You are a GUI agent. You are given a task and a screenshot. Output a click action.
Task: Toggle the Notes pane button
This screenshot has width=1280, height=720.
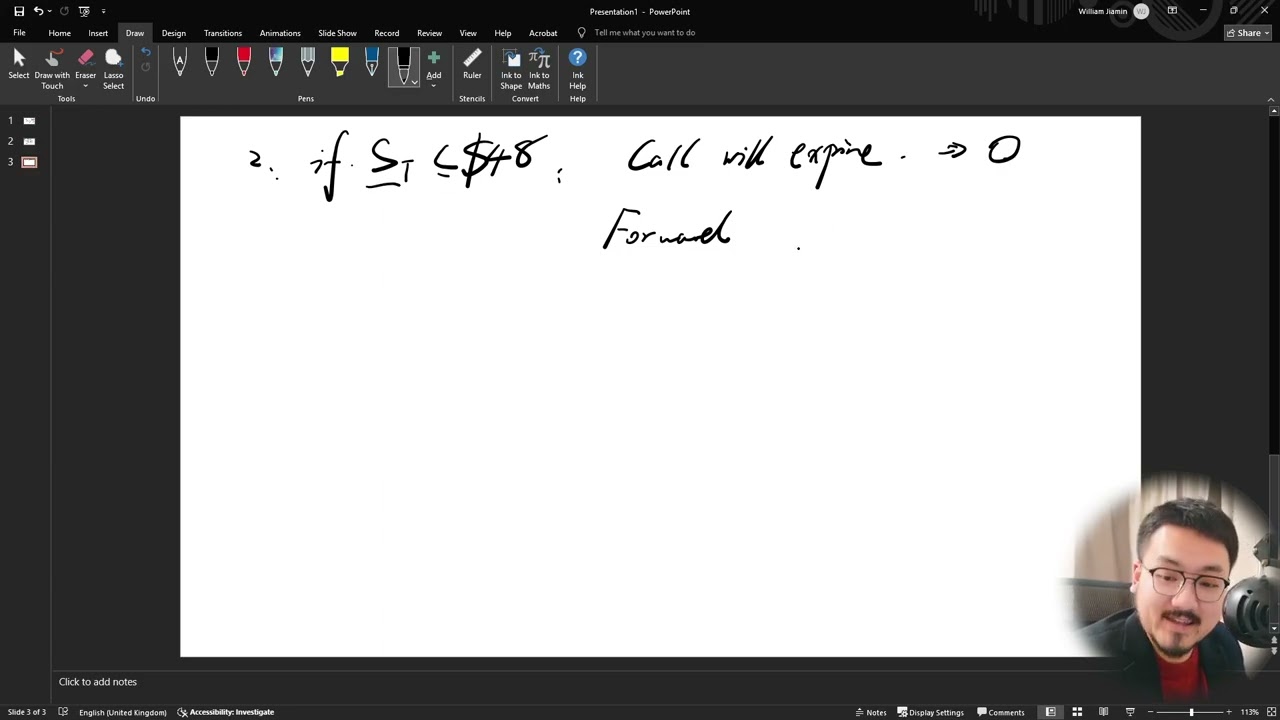pos(870,712)
